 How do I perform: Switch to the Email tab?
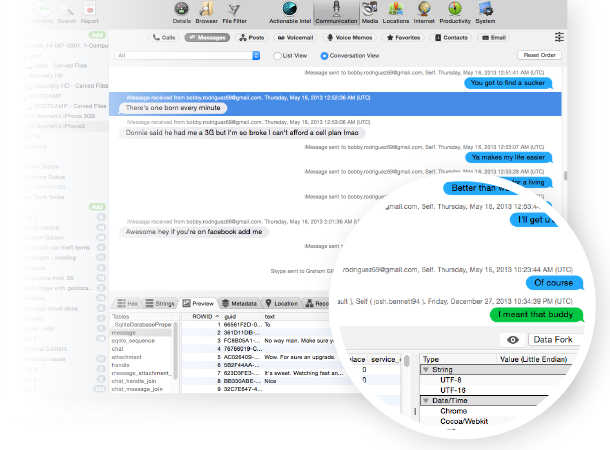click(x=494, y=38)
